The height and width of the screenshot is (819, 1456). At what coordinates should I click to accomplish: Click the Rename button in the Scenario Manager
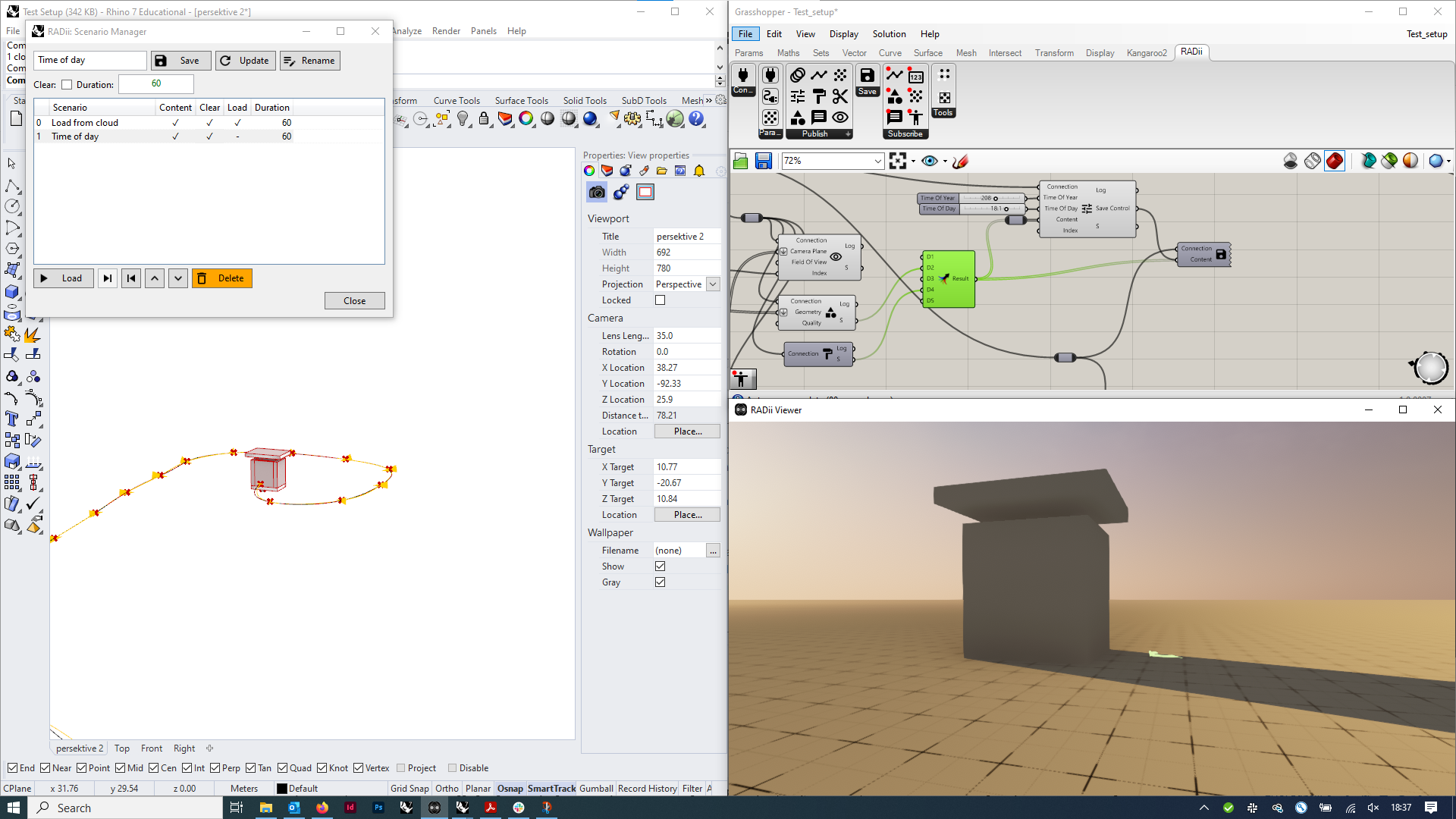click(310, 61)
